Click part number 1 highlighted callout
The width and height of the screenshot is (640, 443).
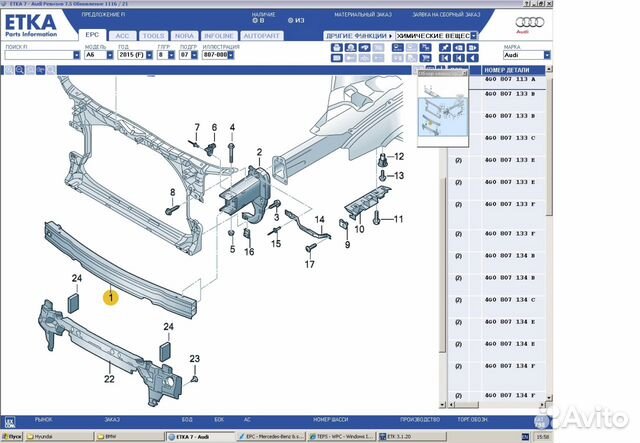[111, 298]
